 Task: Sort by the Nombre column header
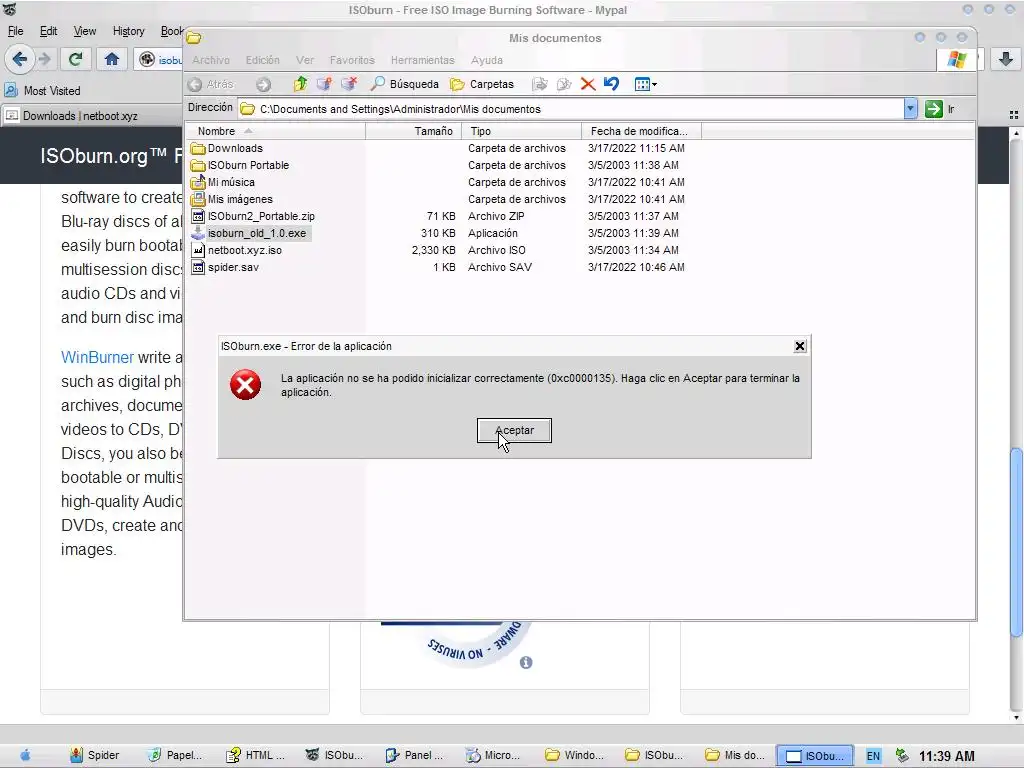[275, 131]
